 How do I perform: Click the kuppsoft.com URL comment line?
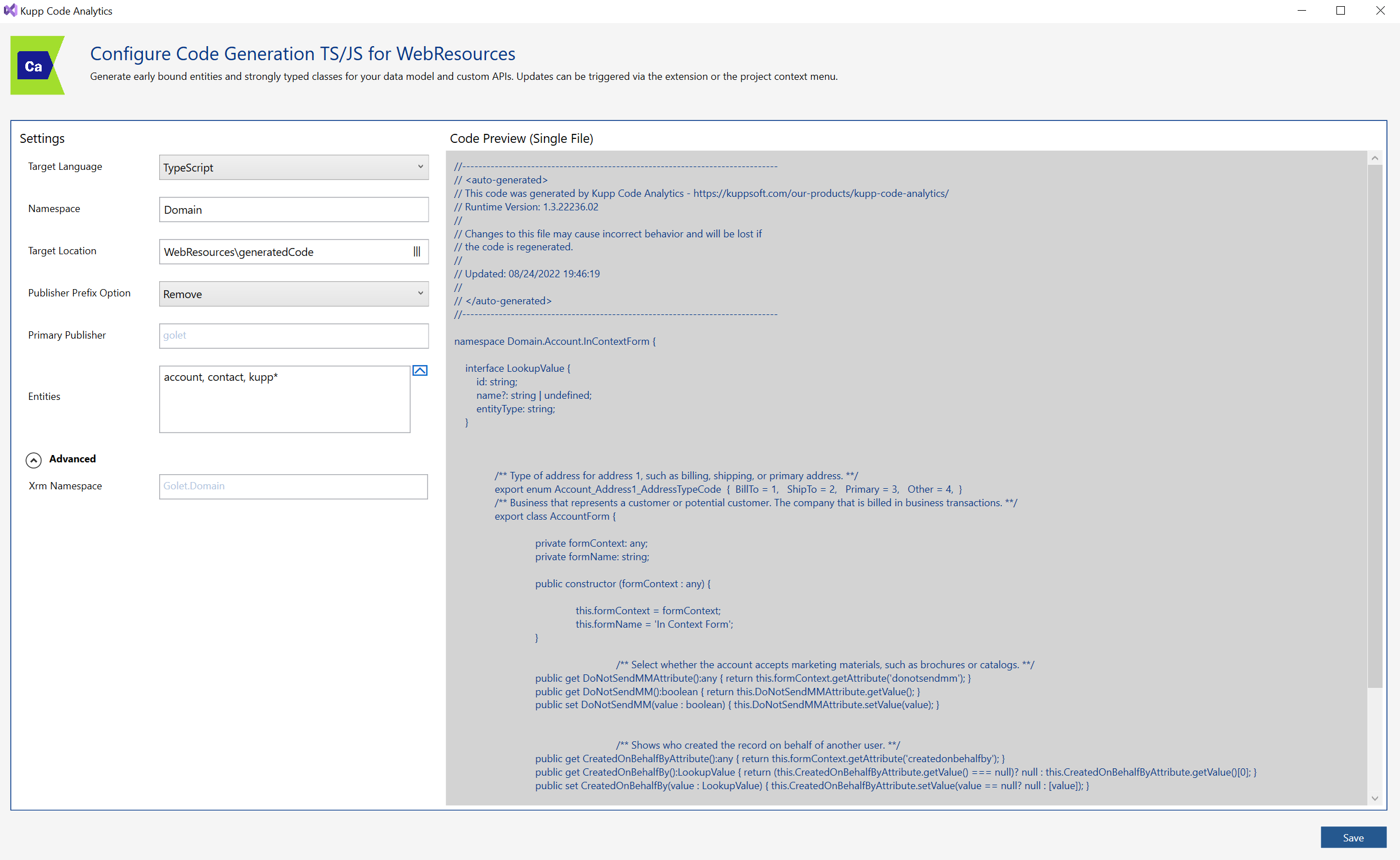pos(701,193)
